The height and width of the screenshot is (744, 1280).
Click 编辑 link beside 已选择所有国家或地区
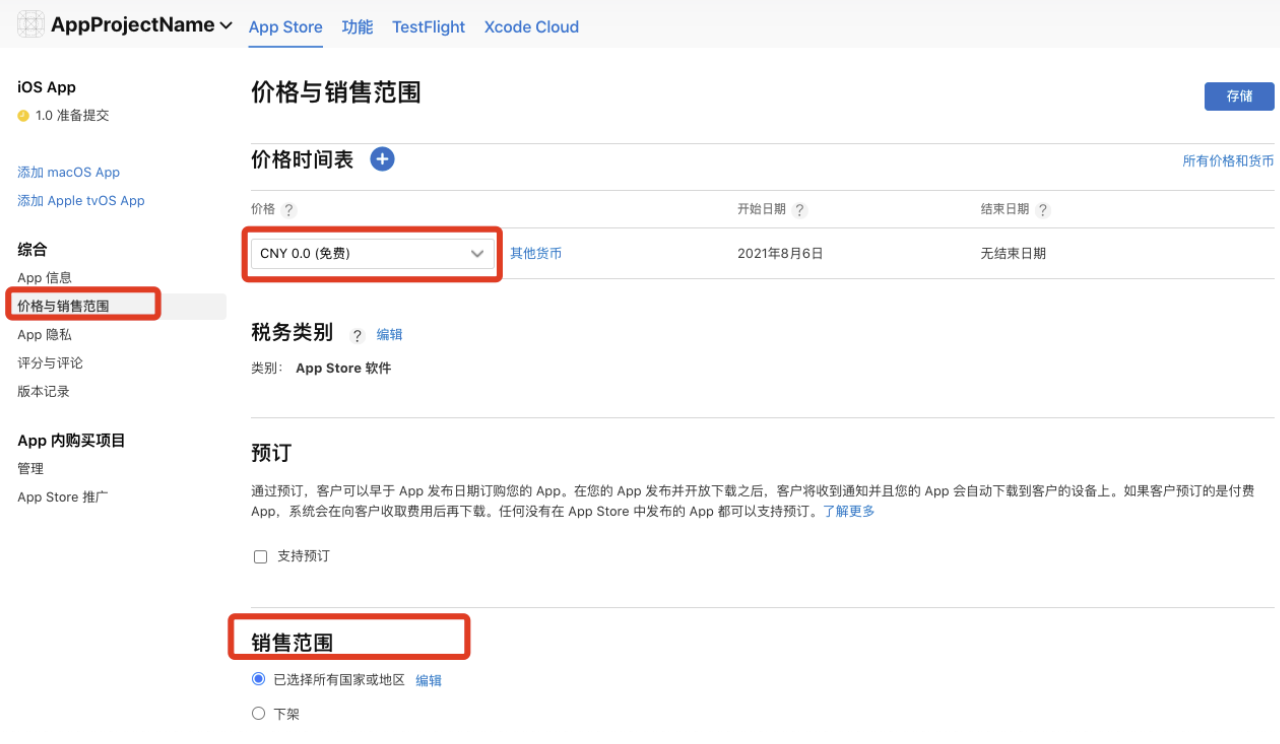(x=429, y=680)
